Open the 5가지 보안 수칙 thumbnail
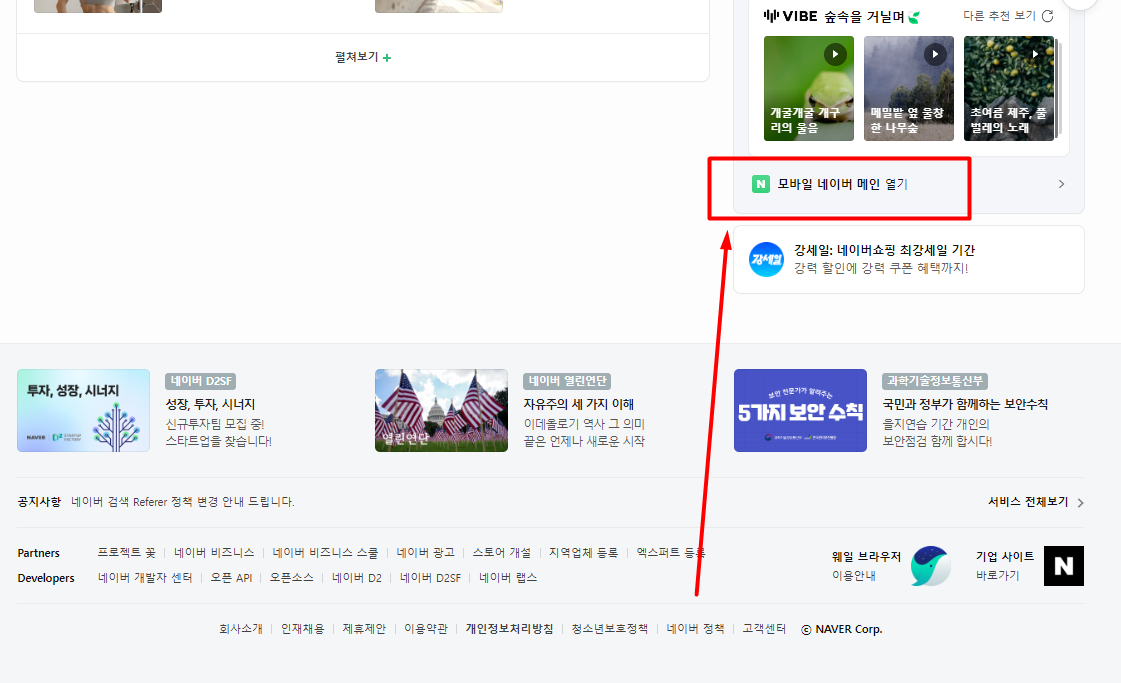 tap(801, 411)
